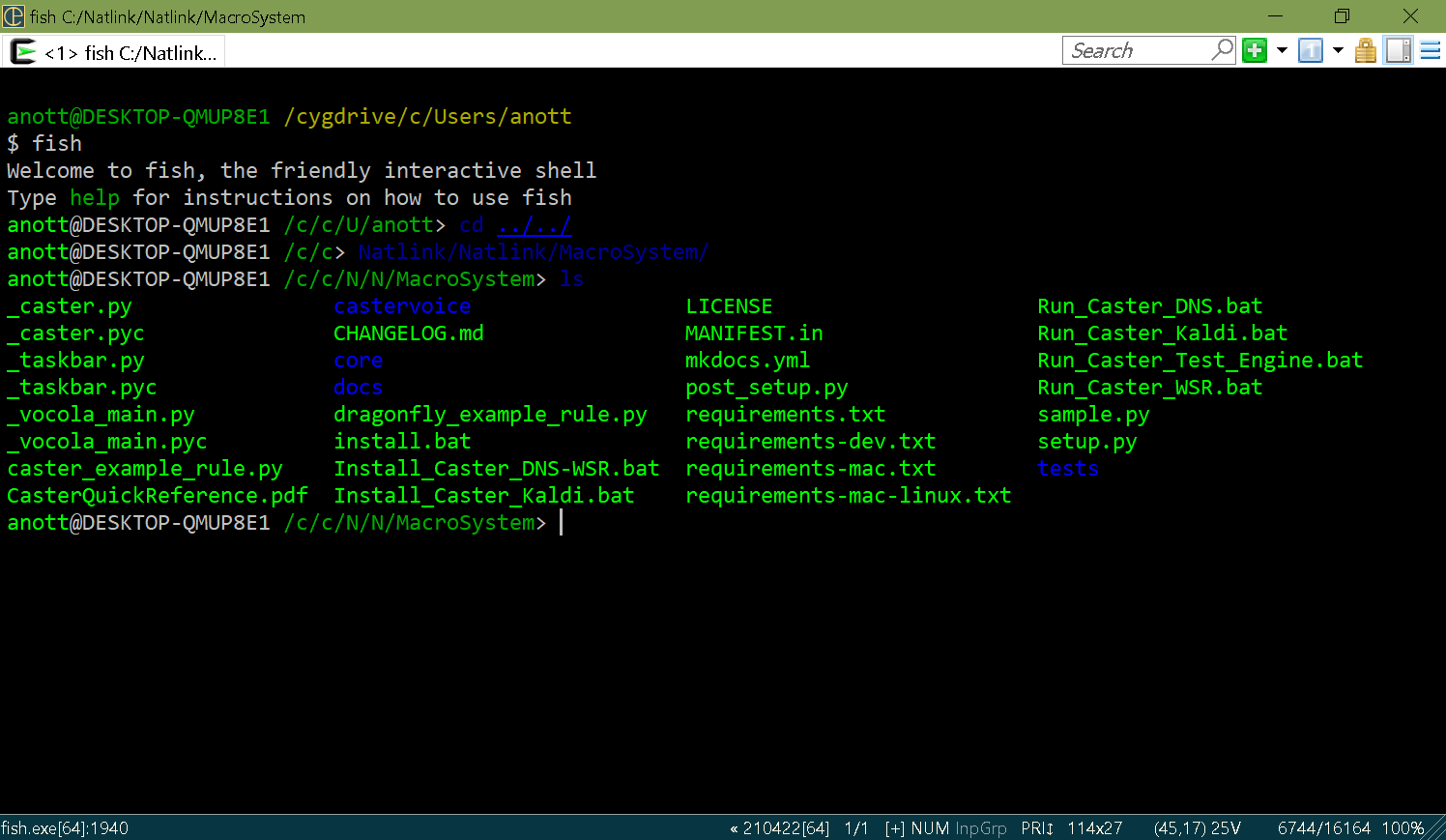Viewport: 1446px width, 840px height.
Task: Click inside the Search text field
Action: (x=1136, y=50)
